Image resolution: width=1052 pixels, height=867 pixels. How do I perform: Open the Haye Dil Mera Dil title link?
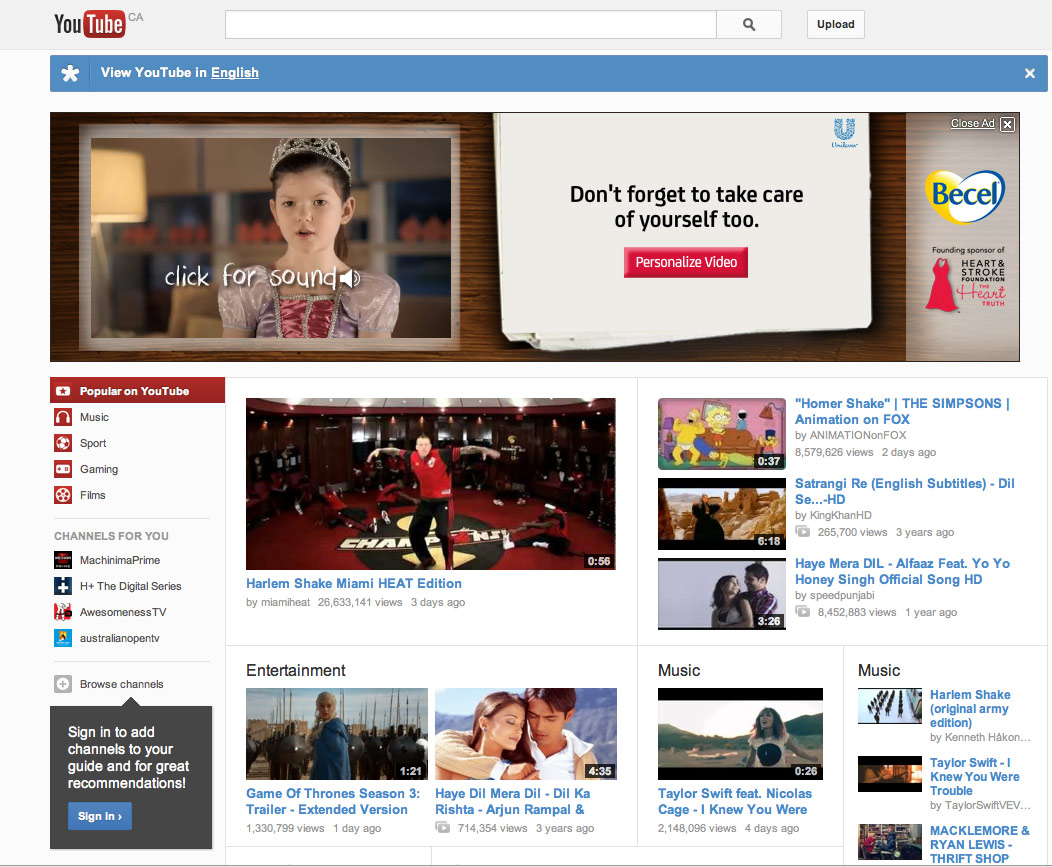coord(513,801)
